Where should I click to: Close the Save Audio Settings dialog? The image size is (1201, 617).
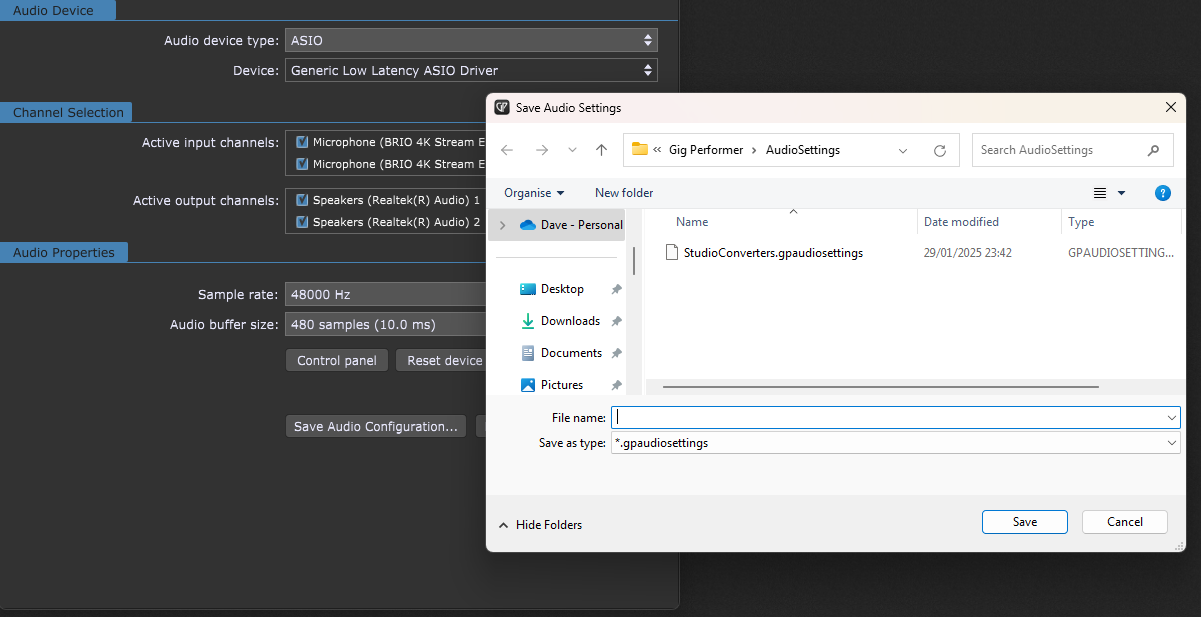click(1170, 108)
